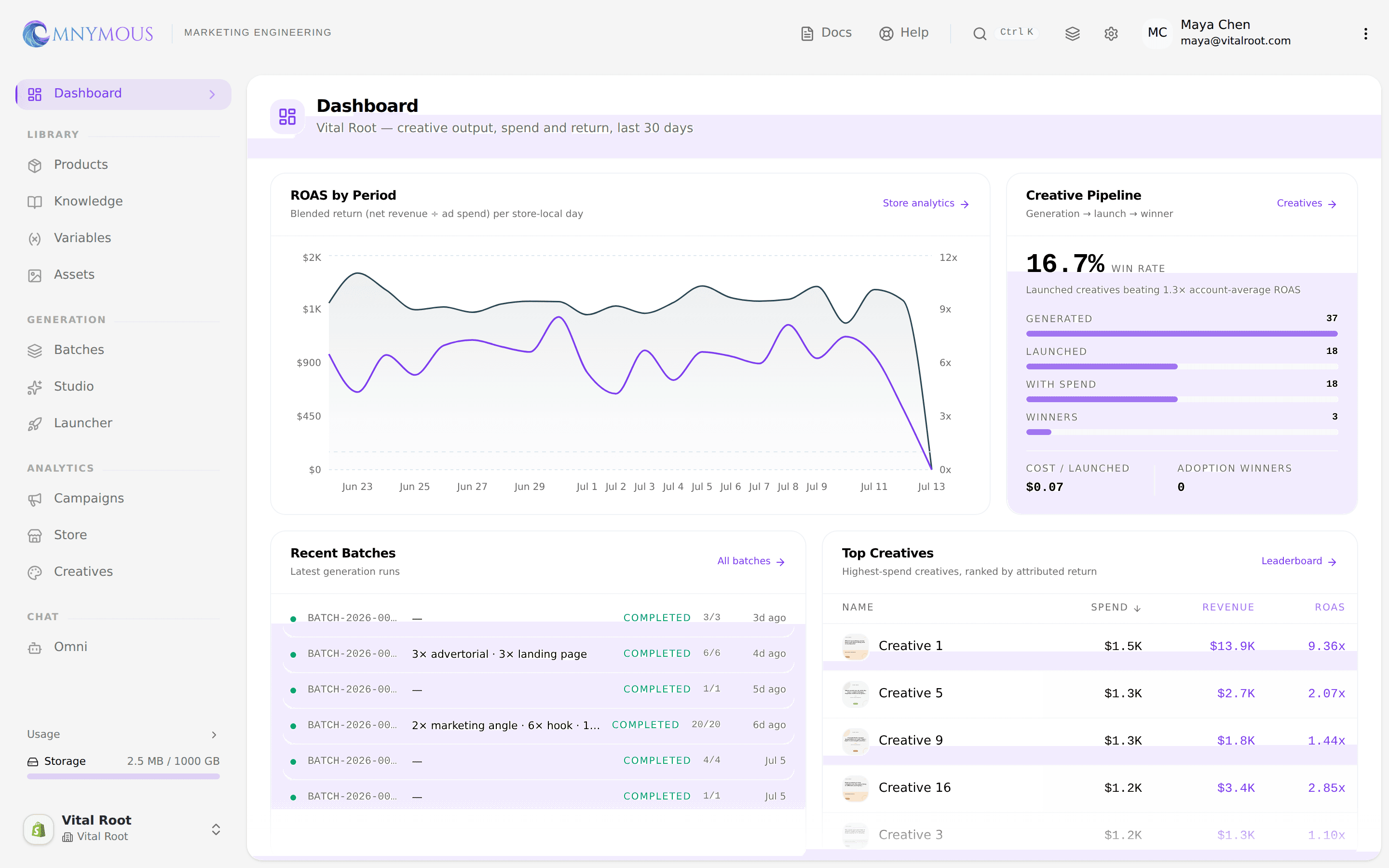Open the batch completed 3d ago
The width and height of the screenshot is (1389, 868).
(x=538, y=618)
